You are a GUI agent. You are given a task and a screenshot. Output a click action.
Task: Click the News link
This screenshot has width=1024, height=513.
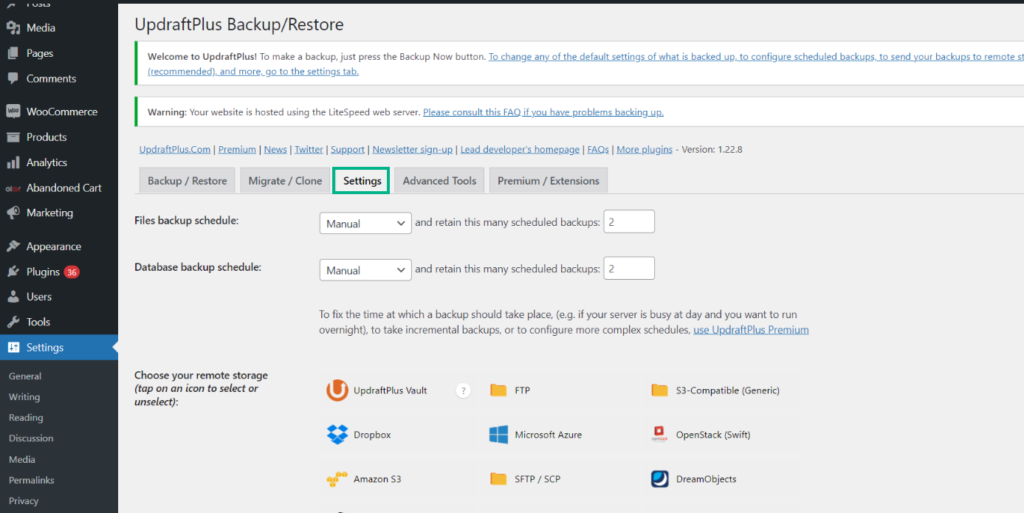[275, 149]
